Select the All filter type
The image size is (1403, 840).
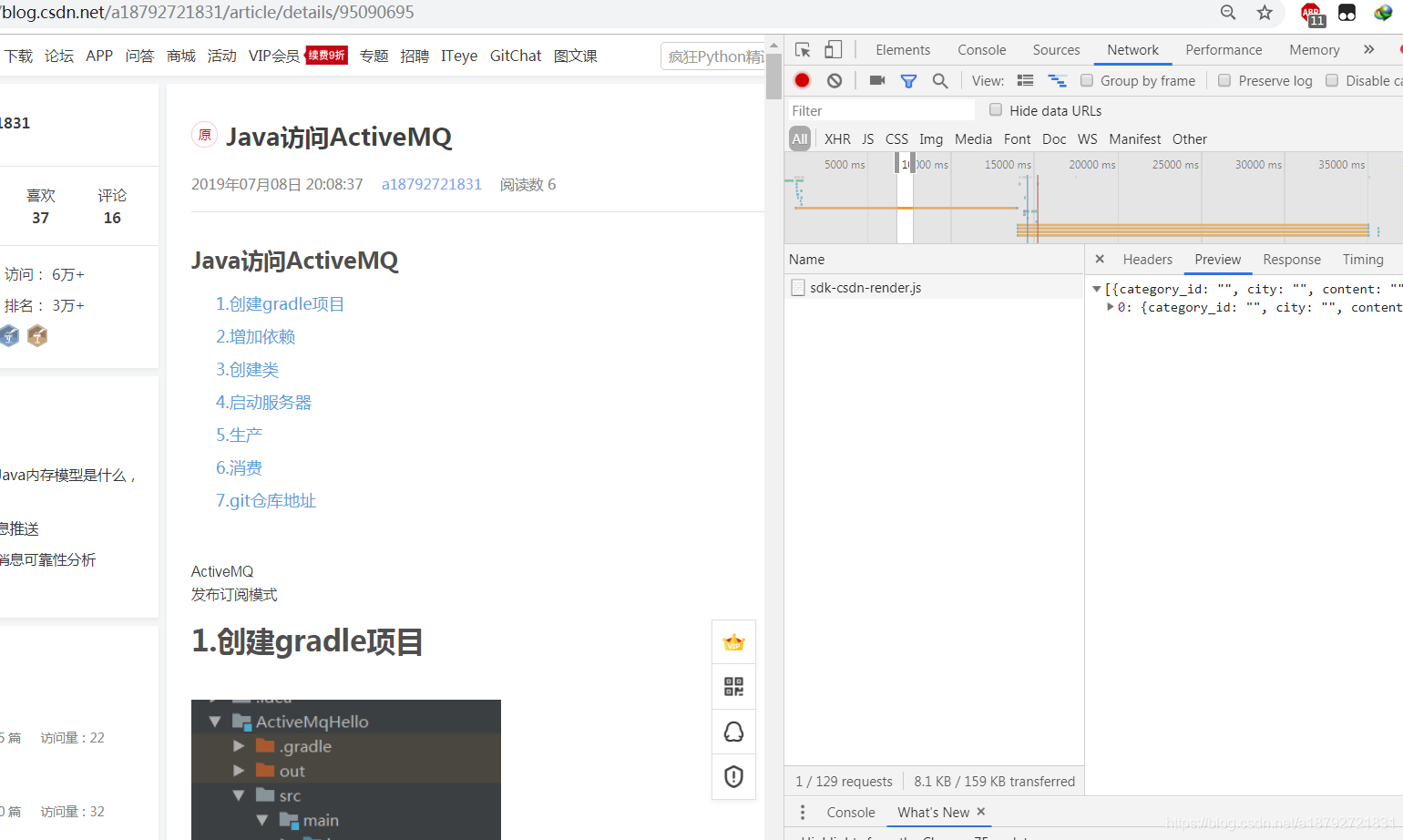(800, 138)
